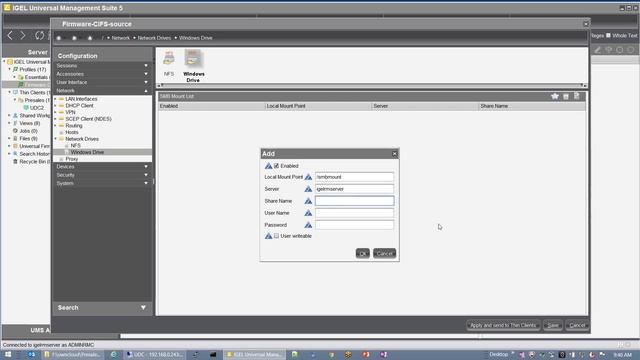Select the VPN tree node
Viewport: 640px width, 360px height.
click(70, 112)
